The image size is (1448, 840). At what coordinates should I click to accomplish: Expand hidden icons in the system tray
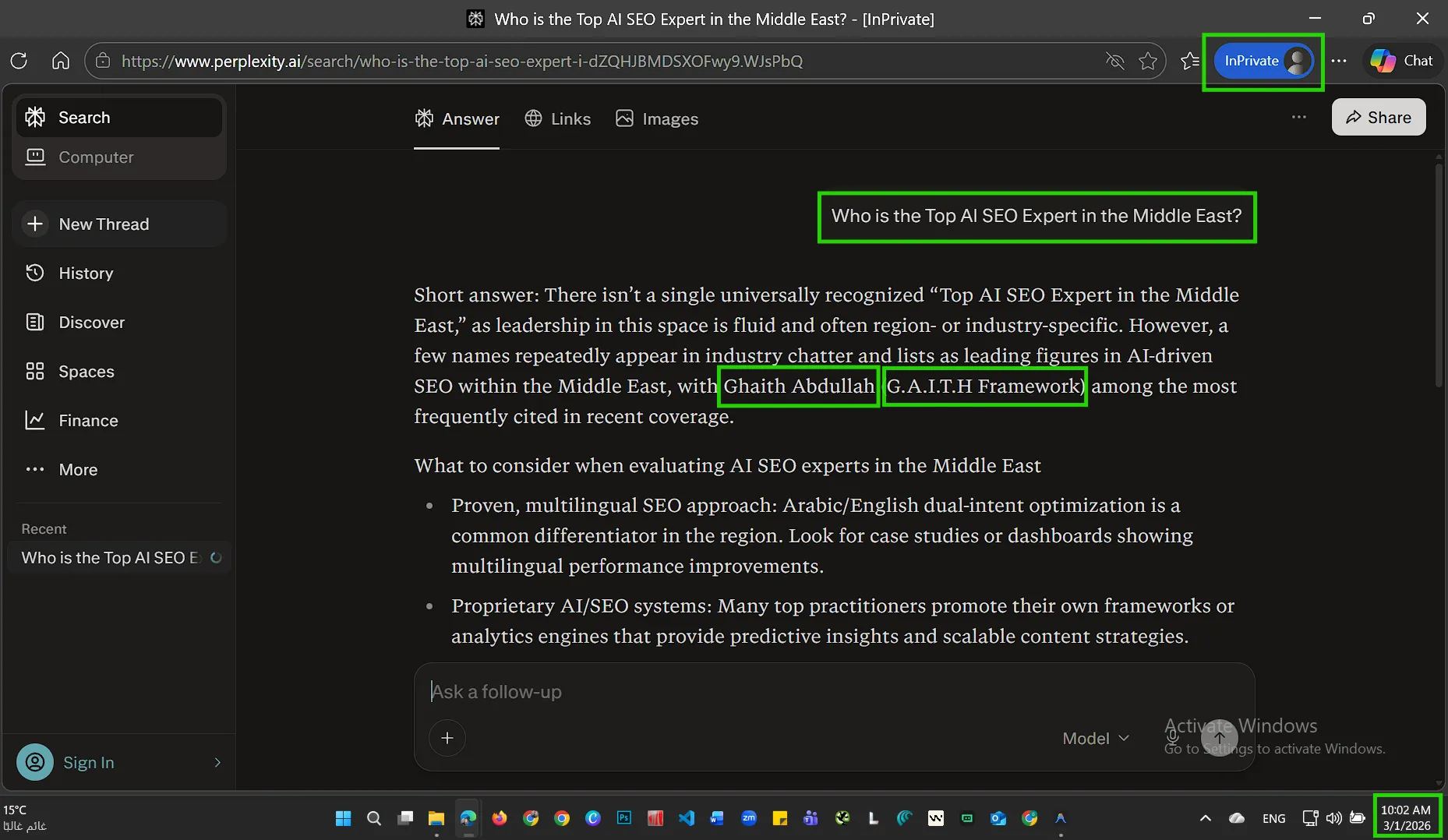pyautogui.click(x=1205, y=817)
